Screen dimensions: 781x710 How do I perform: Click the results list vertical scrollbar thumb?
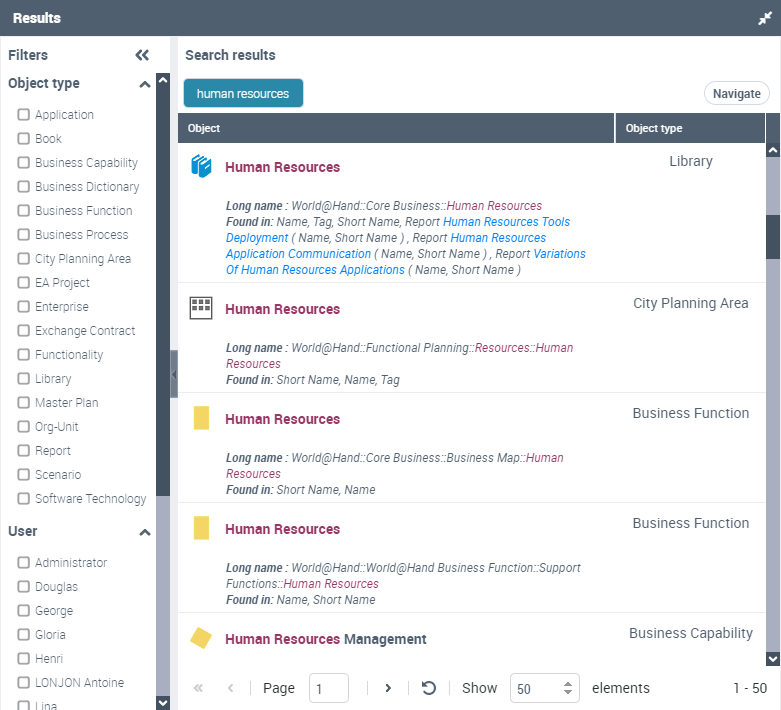pos(773,236)
